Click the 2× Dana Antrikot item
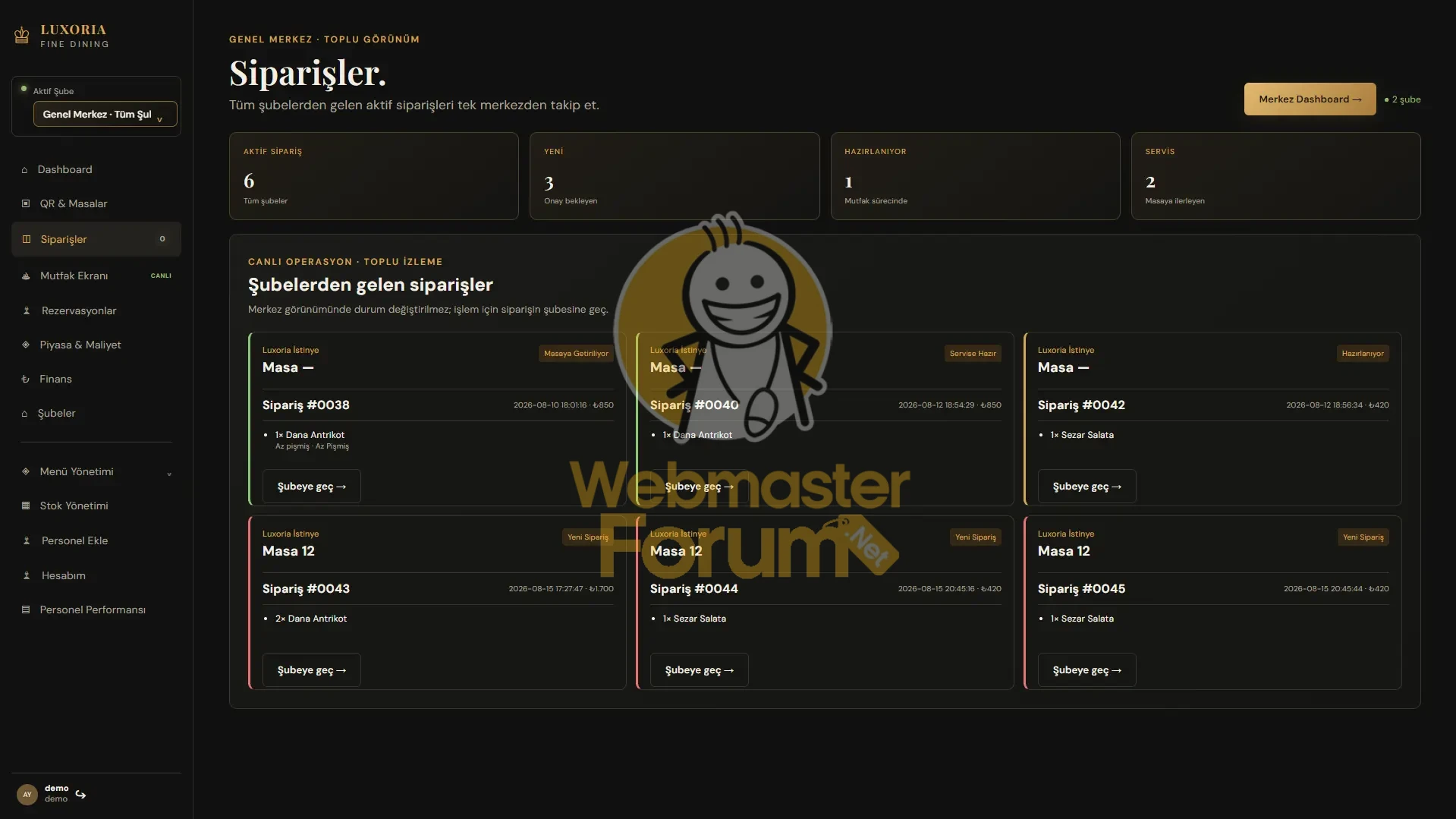Viewport: 1456px width, 819px height. point(311,619)
